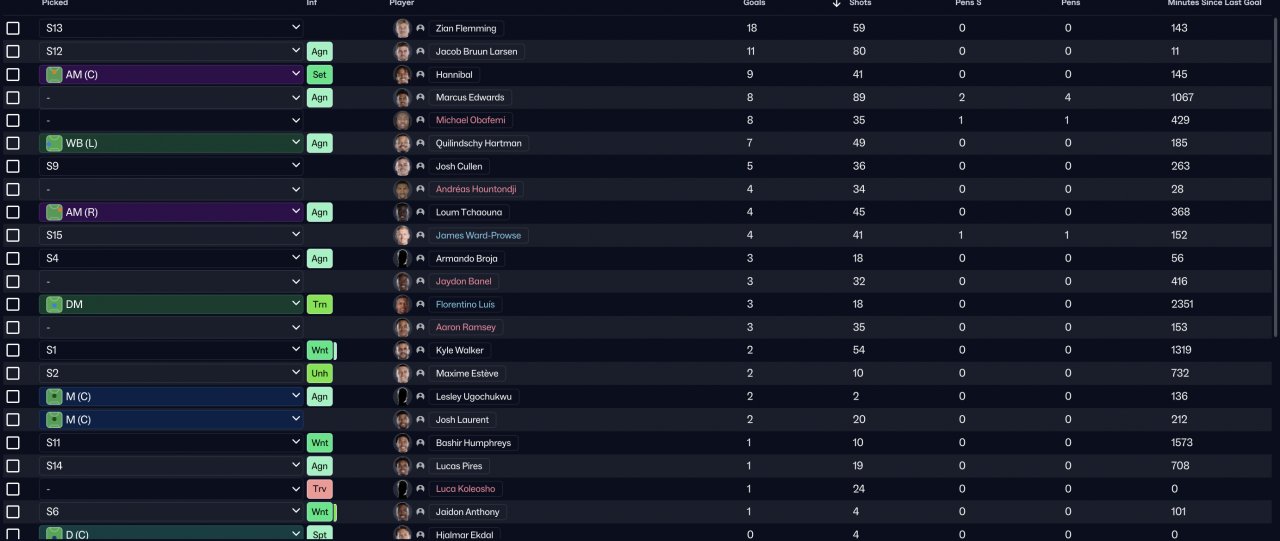This screenshot has height=541, width=1280.
Task: Check the box for the Lucas Pires row
Action: 13,466
